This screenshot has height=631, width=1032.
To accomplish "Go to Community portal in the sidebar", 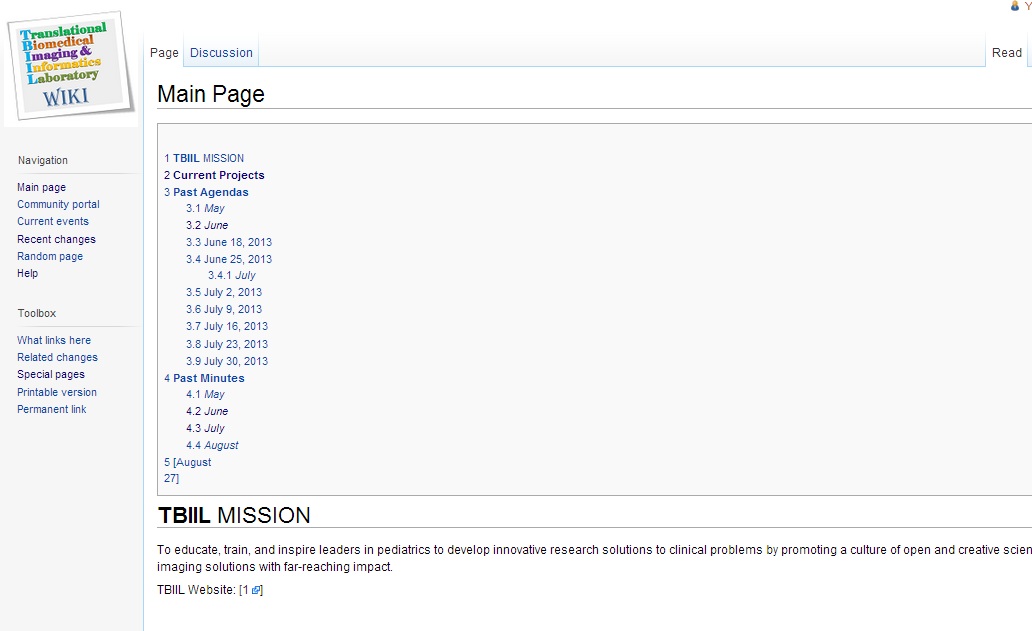I will click(x=58, y=204).
